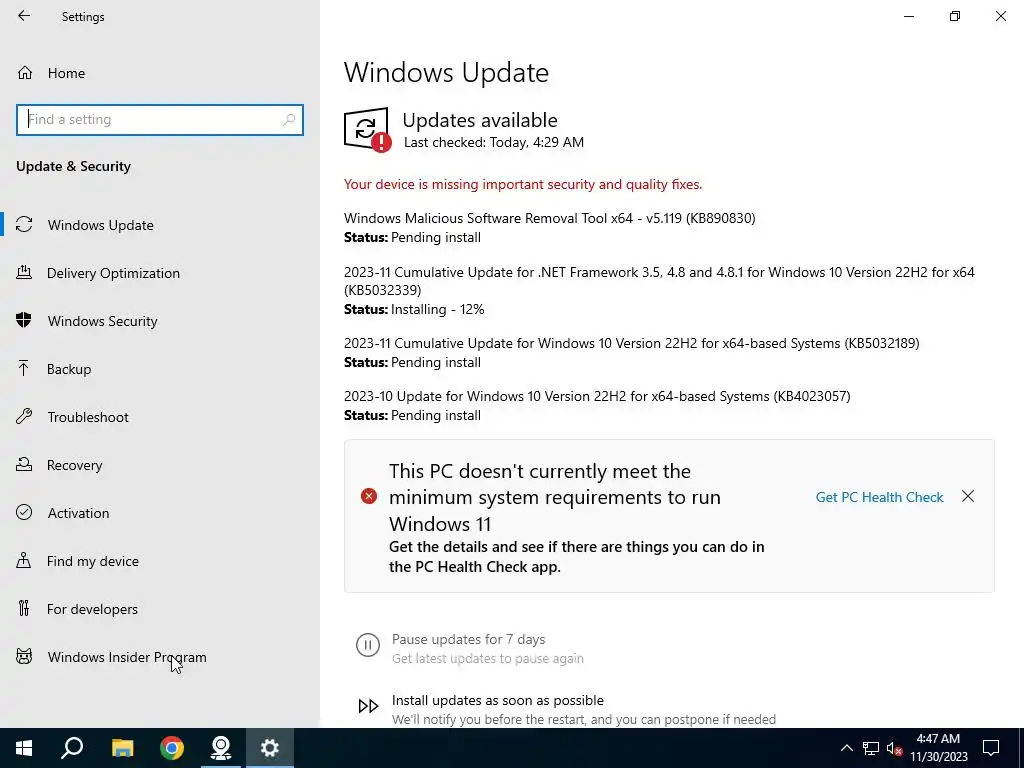
Task: Click the Updates available status text
Action: click(x=480, y=120)
